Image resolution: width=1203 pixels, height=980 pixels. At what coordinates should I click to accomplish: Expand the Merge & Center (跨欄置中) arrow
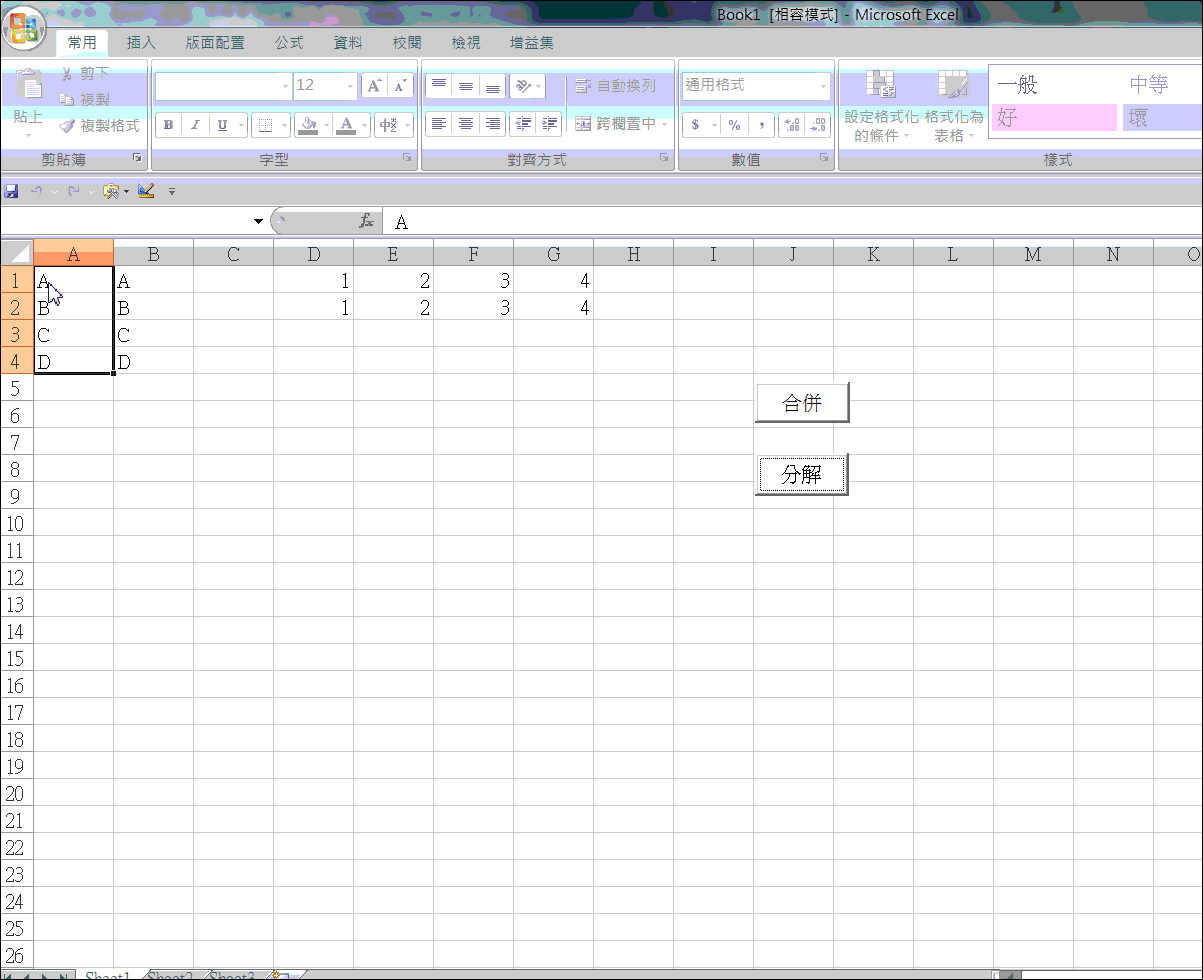click(x=665, y=124)
